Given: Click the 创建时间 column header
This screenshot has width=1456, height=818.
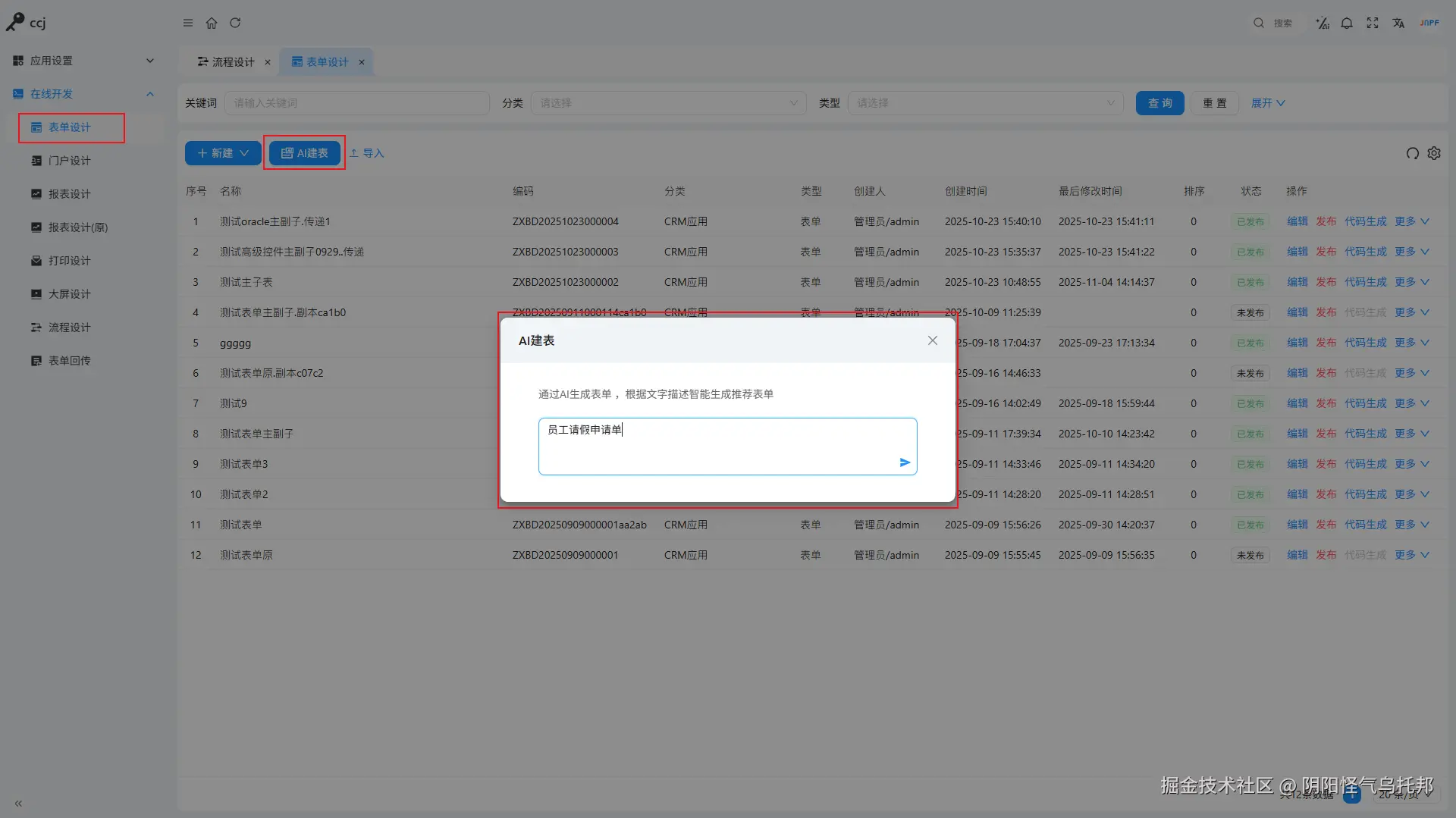Looking at the screenshot, I should (x=966, y=191).
